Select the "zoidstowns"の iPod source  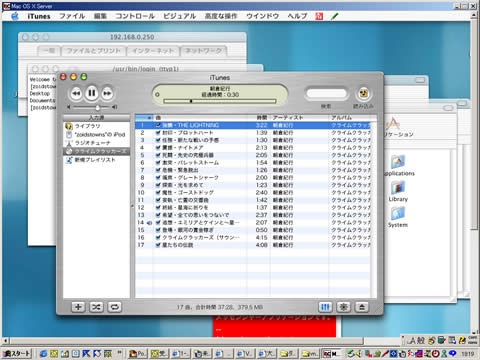pos(96,134)
